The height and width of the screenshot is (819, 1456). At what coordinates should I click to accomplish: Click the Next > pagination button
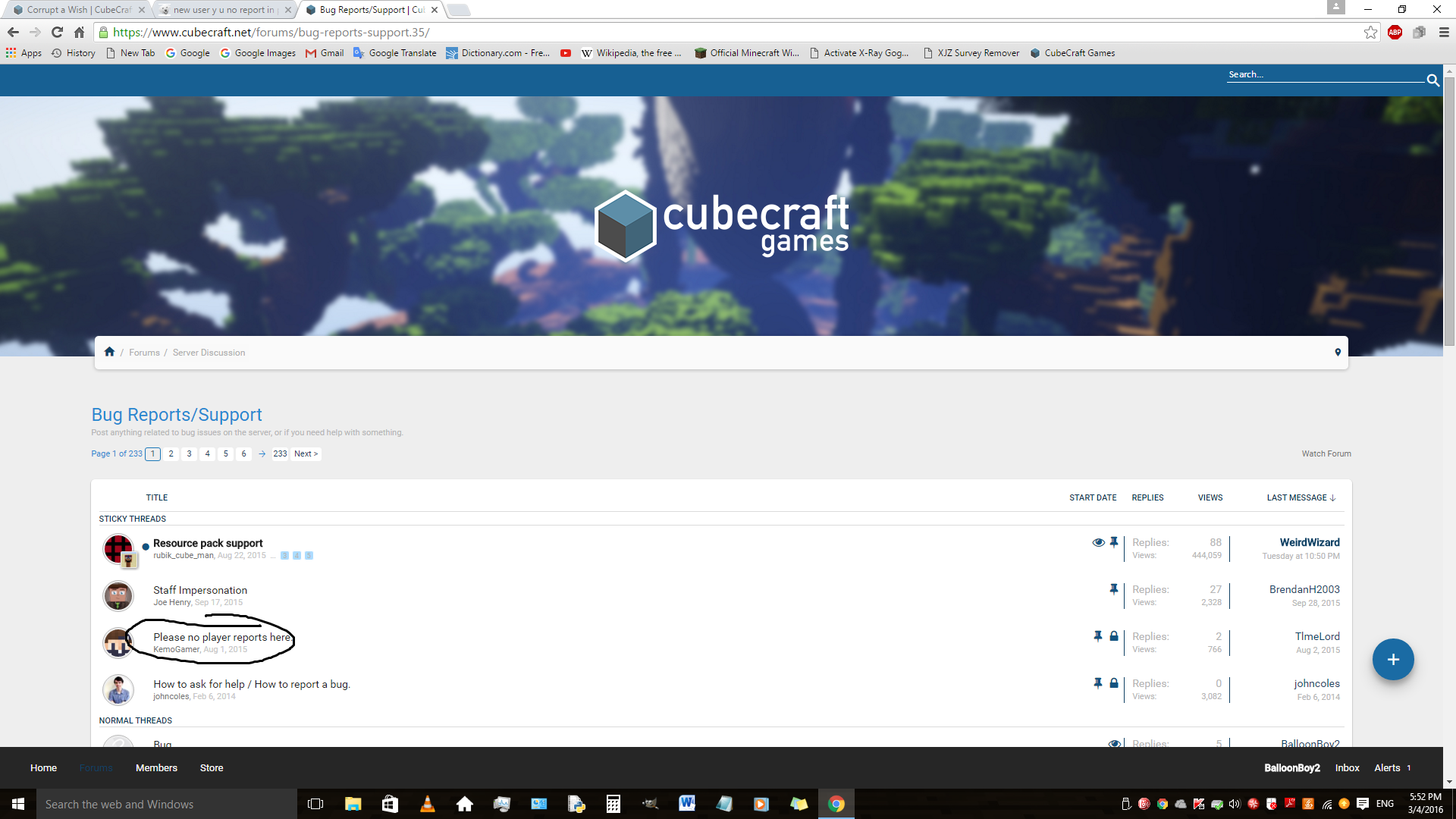coord(306,453)
